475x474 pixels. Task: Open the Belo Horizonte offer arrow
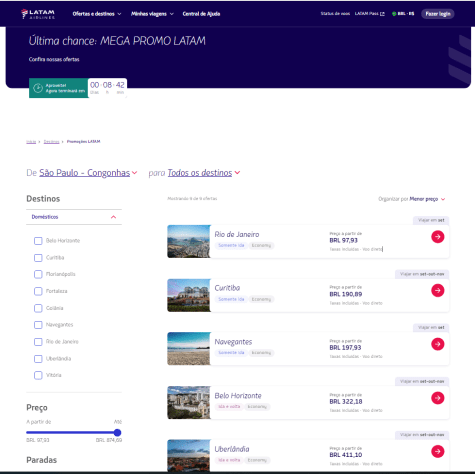[x=438, y=398]
